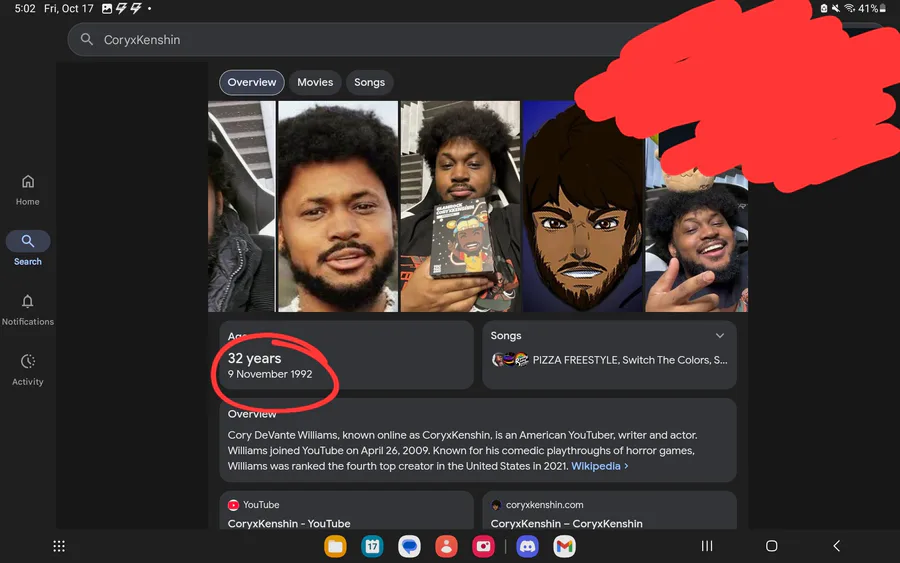Click the '32 years' age text
Screen dimensions: 900x563
pos(254,358)
